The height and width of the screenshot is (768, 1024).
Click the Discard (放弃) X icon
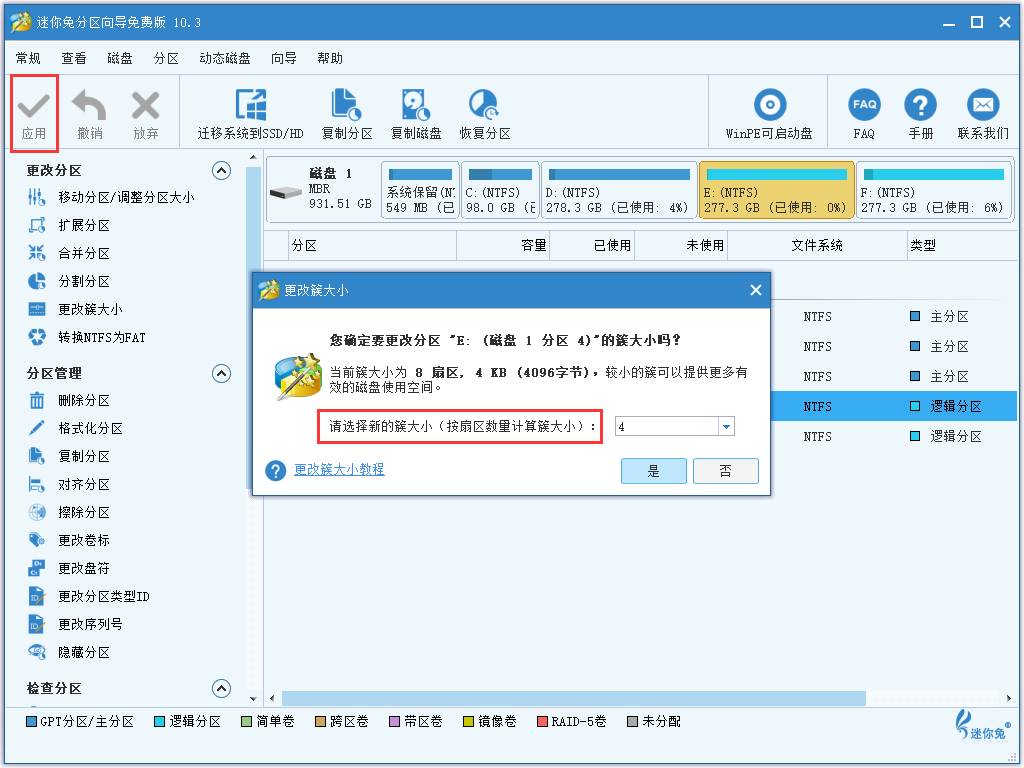coord(145,105)
